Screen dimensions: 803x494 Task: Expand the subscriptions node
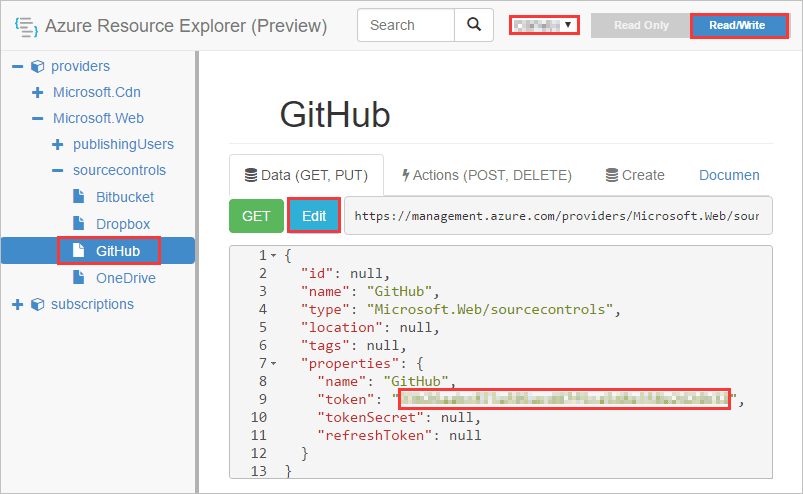point(17,305)
